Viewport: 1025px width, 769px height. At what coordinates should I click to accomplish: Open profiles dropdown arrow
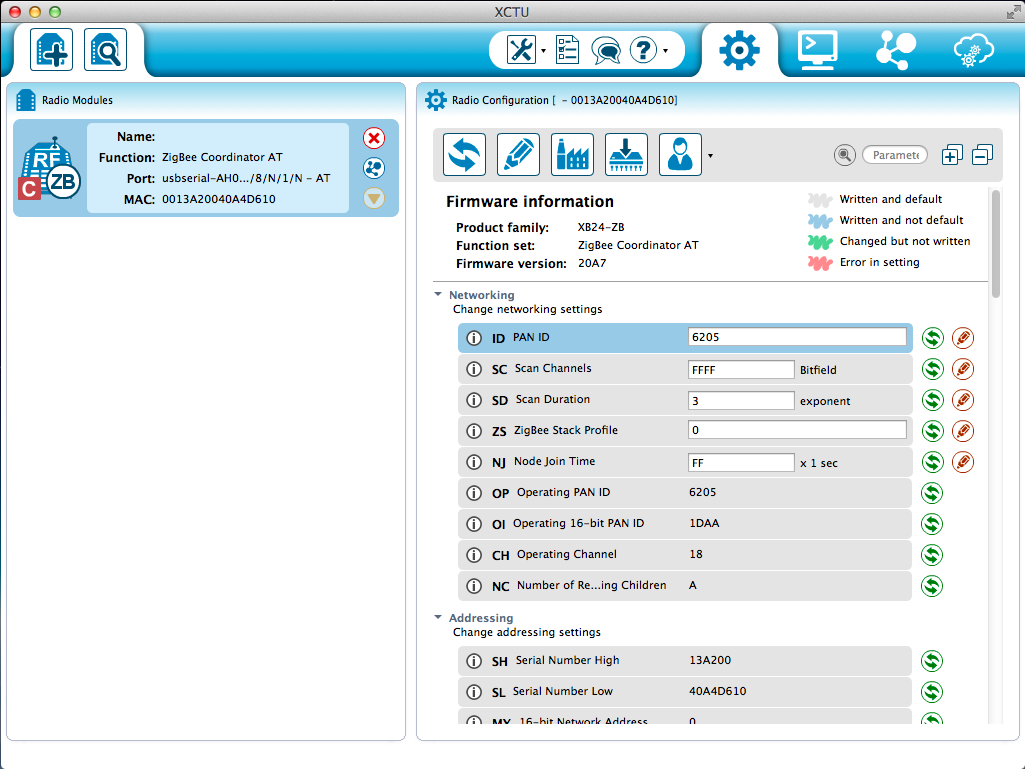[x=711, y=156]
